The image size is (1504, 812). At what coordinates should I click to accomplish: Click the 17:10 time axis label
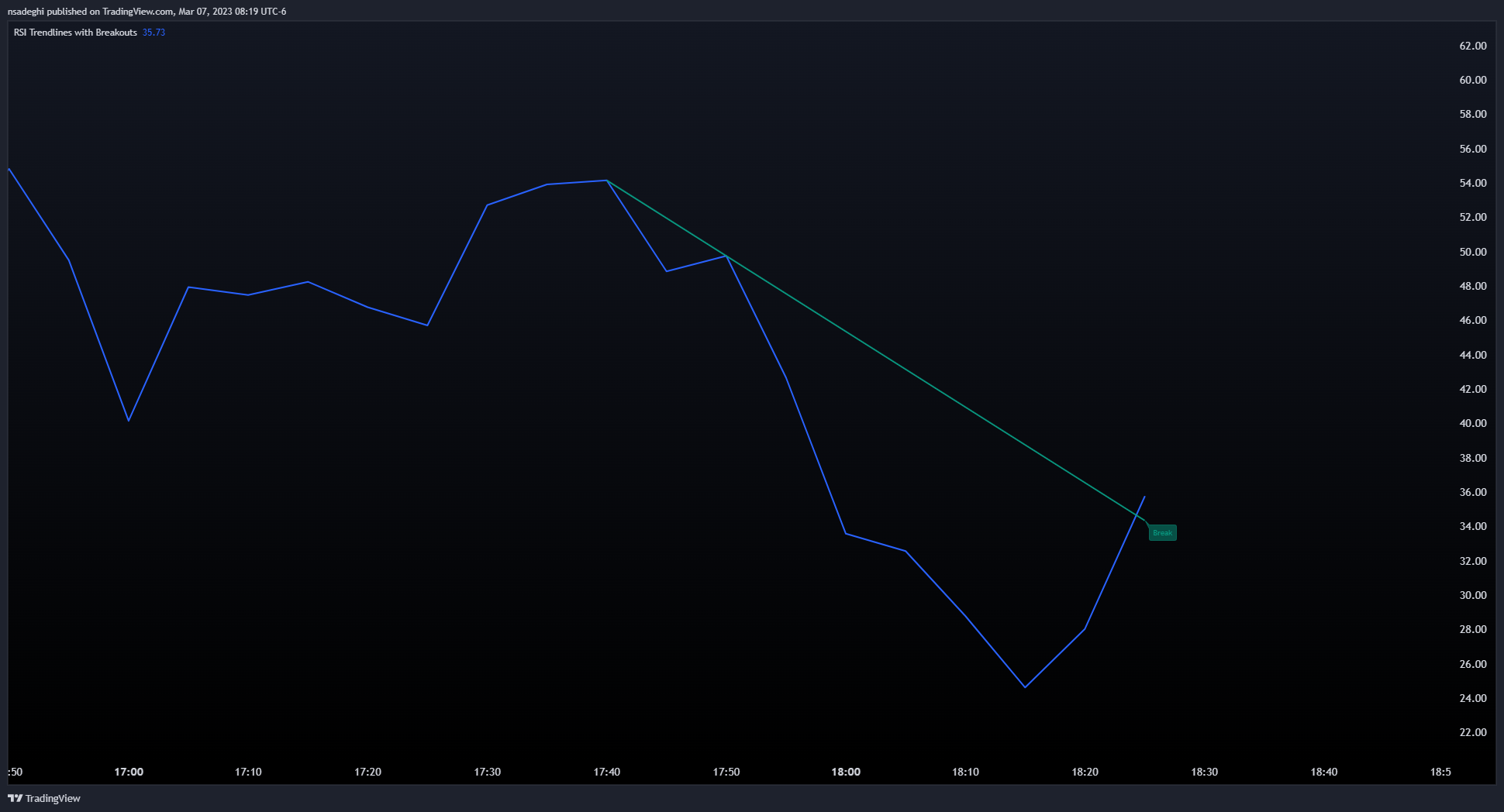(248, 772)
